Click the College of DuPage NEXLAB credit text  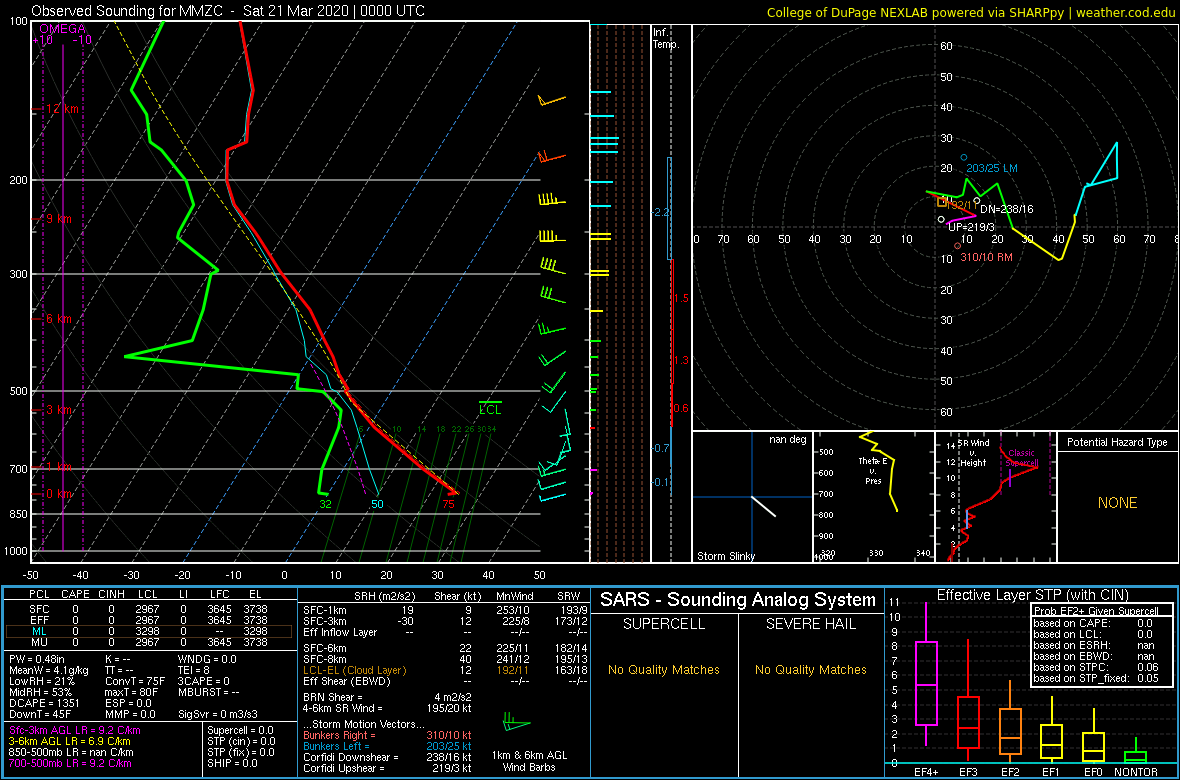(x=970, y=11)
